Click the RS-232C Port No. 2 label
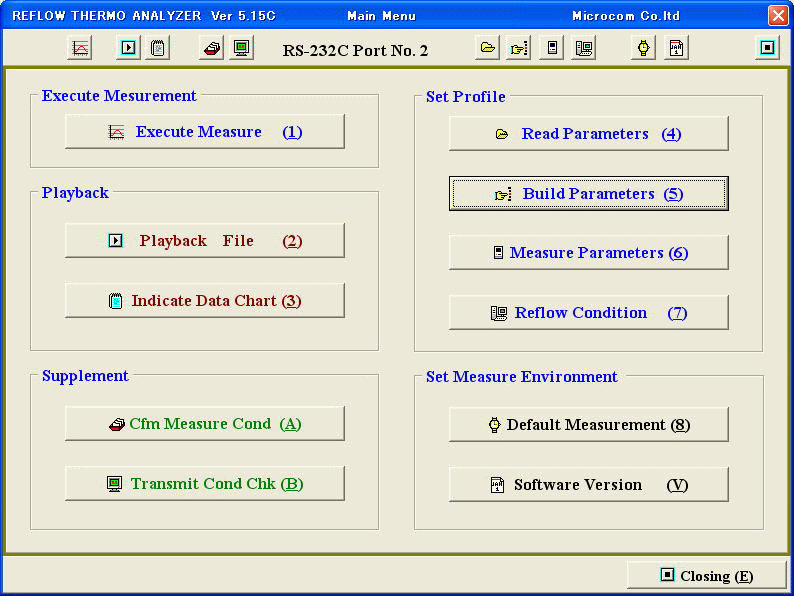 point(355,51)
